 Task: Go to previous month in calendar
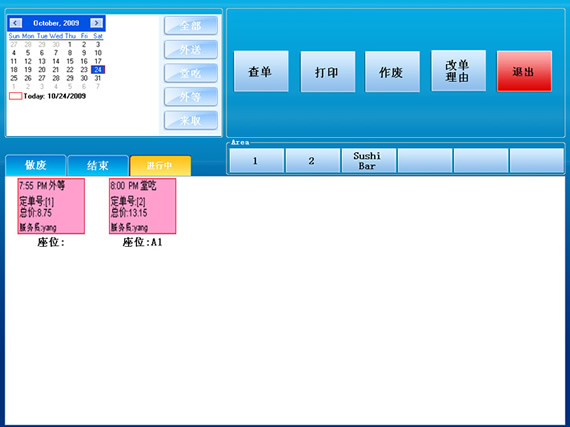15,23
